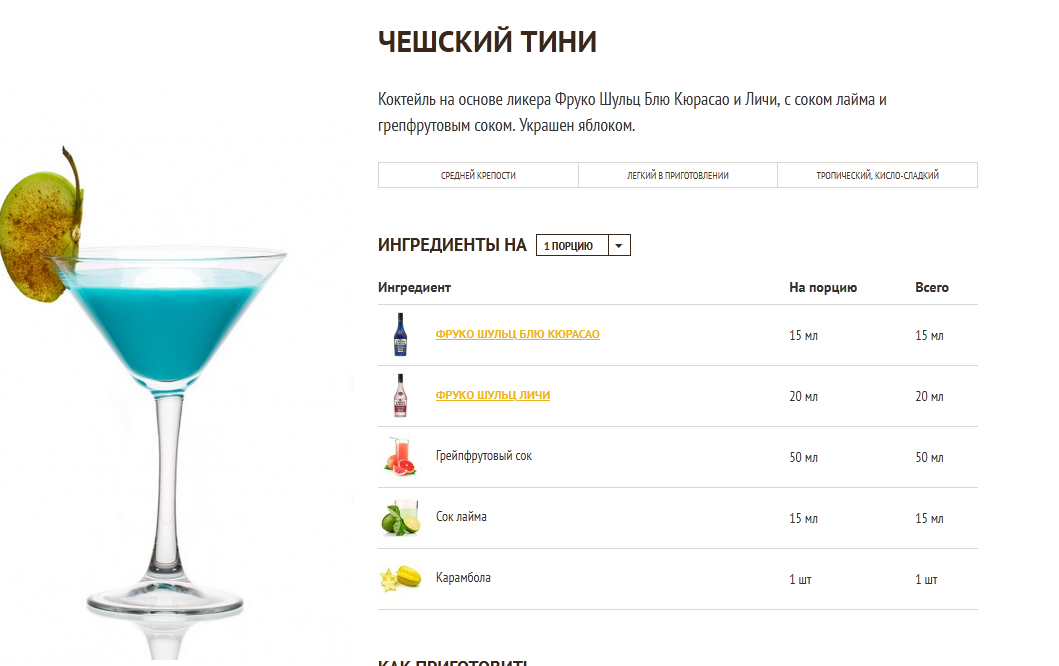Viewport: 1059px width, 666px height.
Task: Click the carambola star fruit icon
Action: 401,578
